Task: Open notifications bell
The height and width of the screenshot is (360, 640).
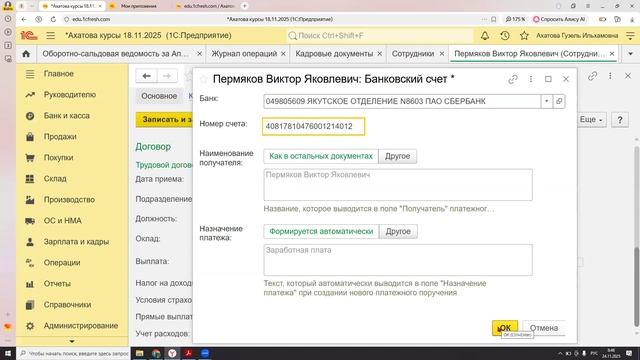Action: [485, 36]
